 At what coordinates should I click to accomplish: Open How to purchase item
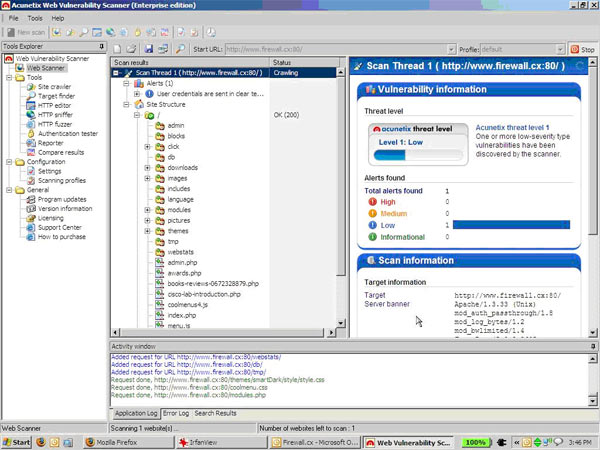[62, 236]
